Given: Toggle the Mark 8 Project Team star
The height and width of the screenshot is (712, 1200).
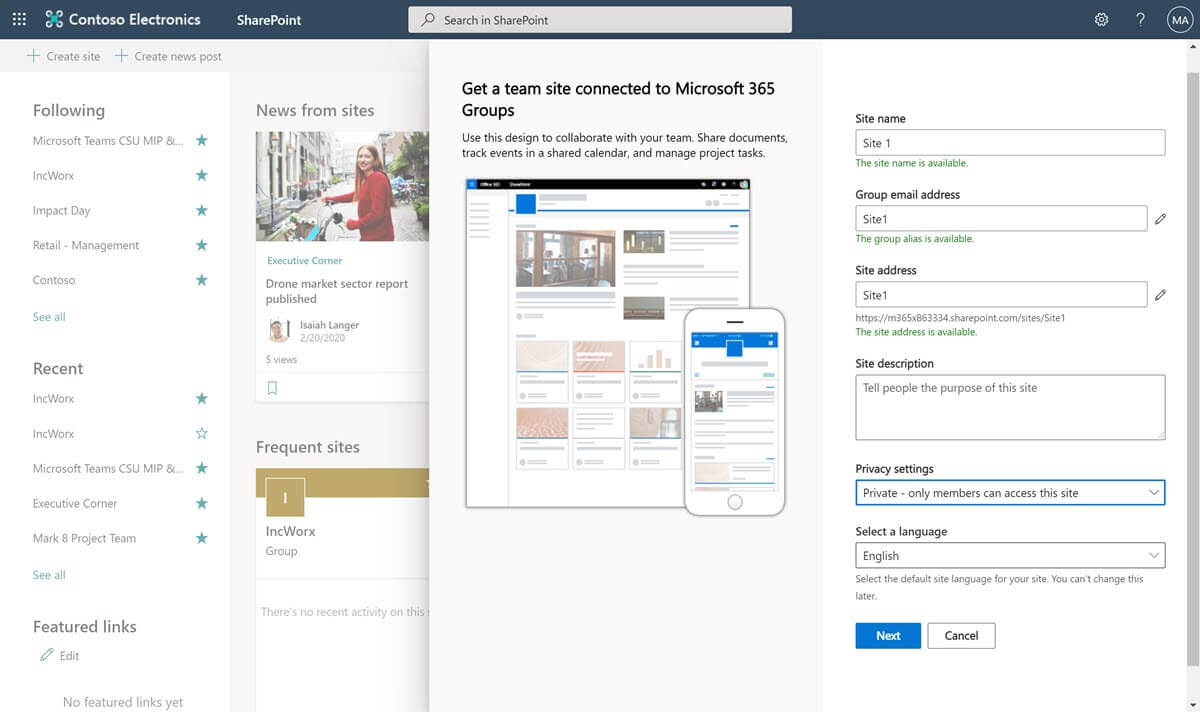Looking at the screenshot, I should click(201, 538).
